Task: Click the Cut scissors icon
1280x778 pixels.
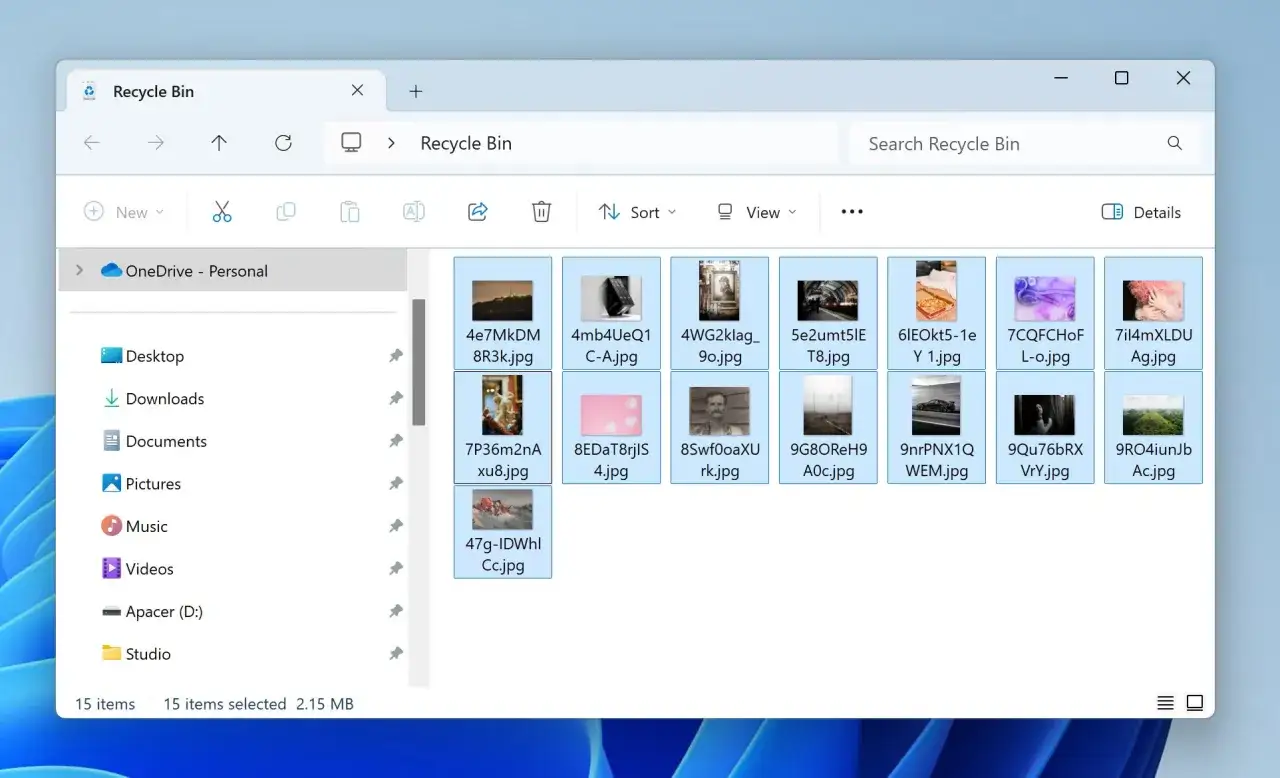Action: coord(222,212)
